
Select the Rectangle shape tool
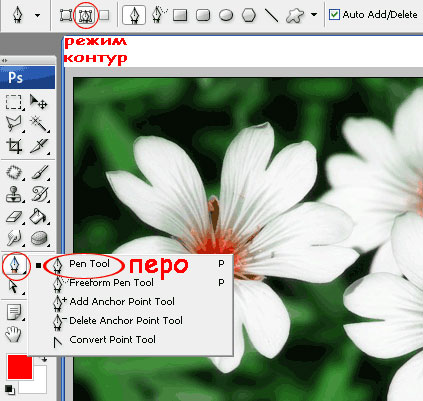click(x=180, y=15)
